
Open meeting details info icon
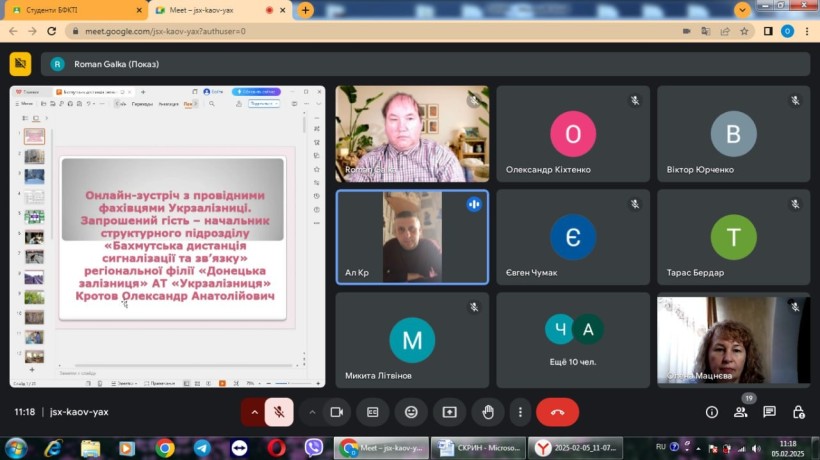(x=712, y=412)
